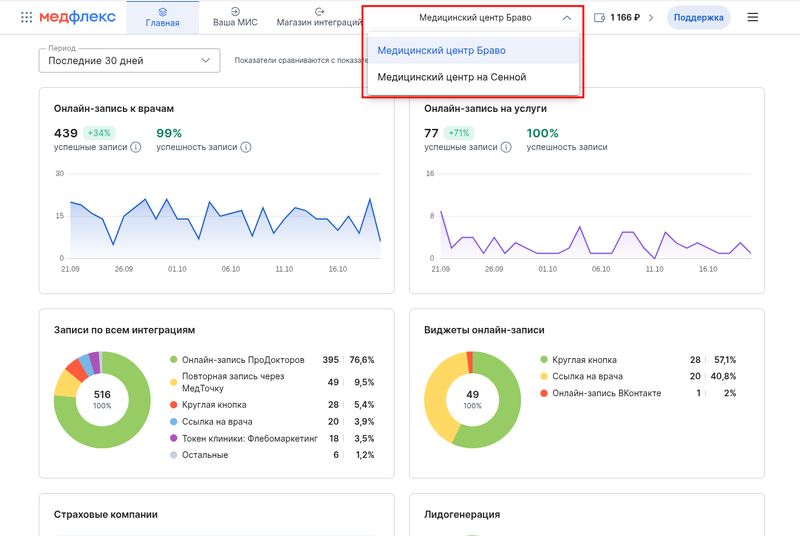
Task: Click Круглая кнопка in integrations legend
Action: (x=272, y=404)
